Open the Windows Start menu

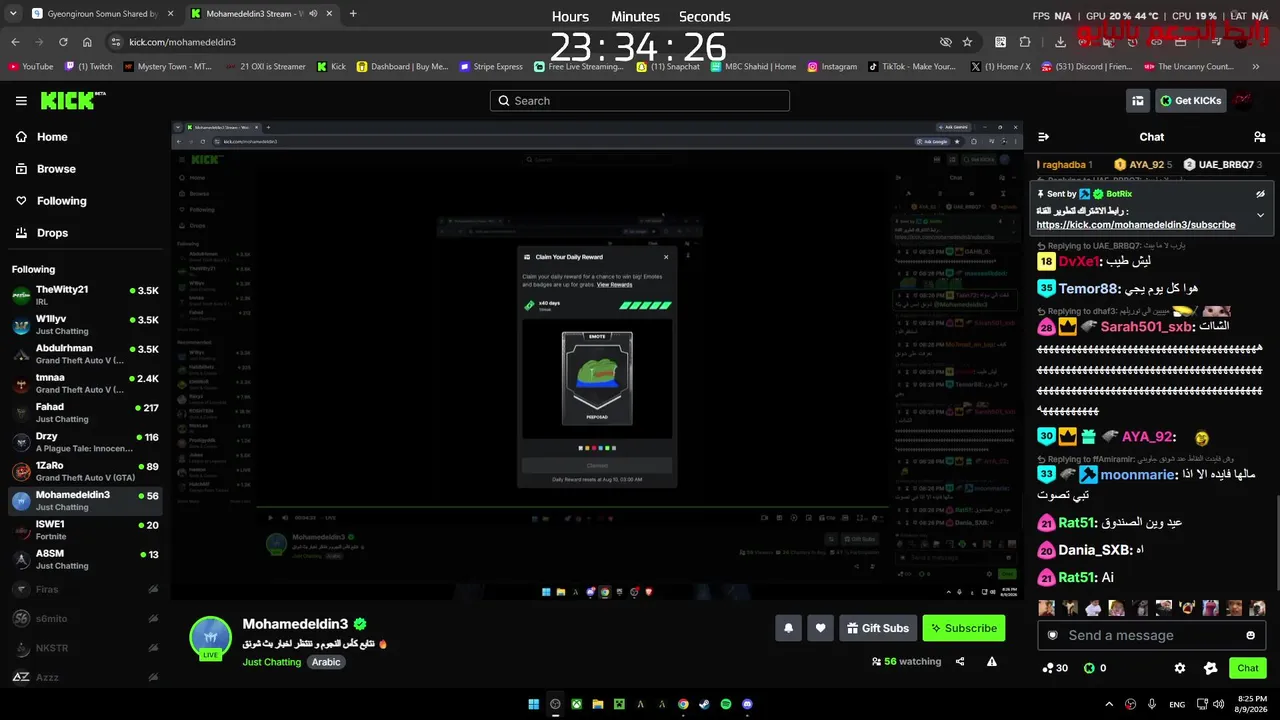pyautogui.click(x=534, y=704)
